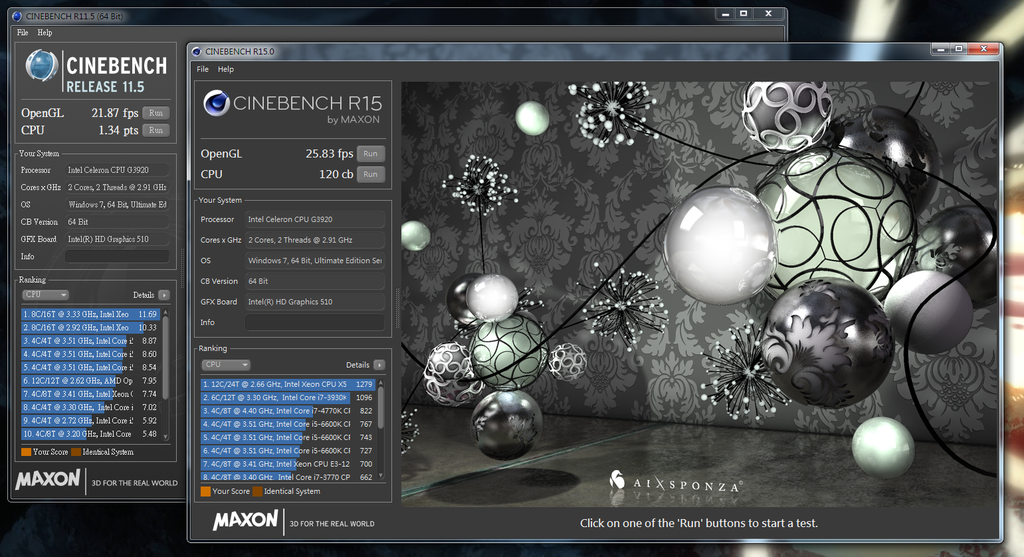Screen dimensions: 1024x557
Task: Click the Info field in R15 system panel
Action: [x=314, y=322]
